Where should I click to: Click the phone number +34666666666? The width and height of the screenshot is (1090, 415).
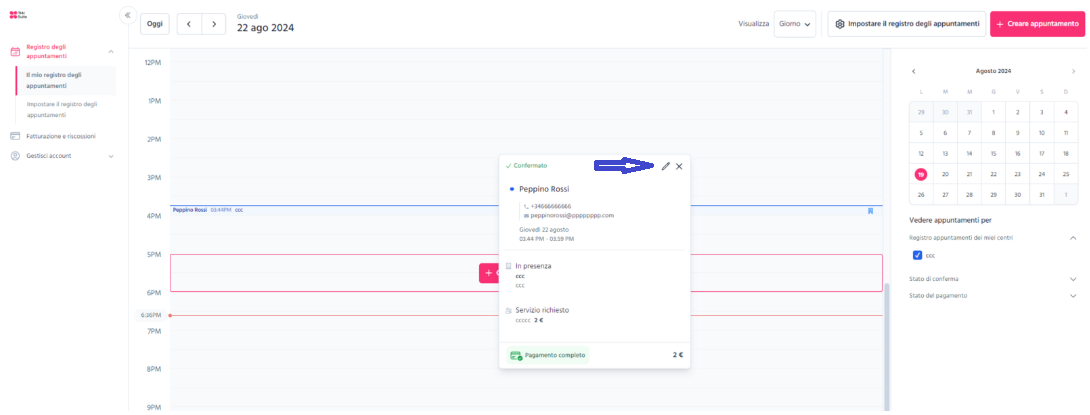coord(551,206)
